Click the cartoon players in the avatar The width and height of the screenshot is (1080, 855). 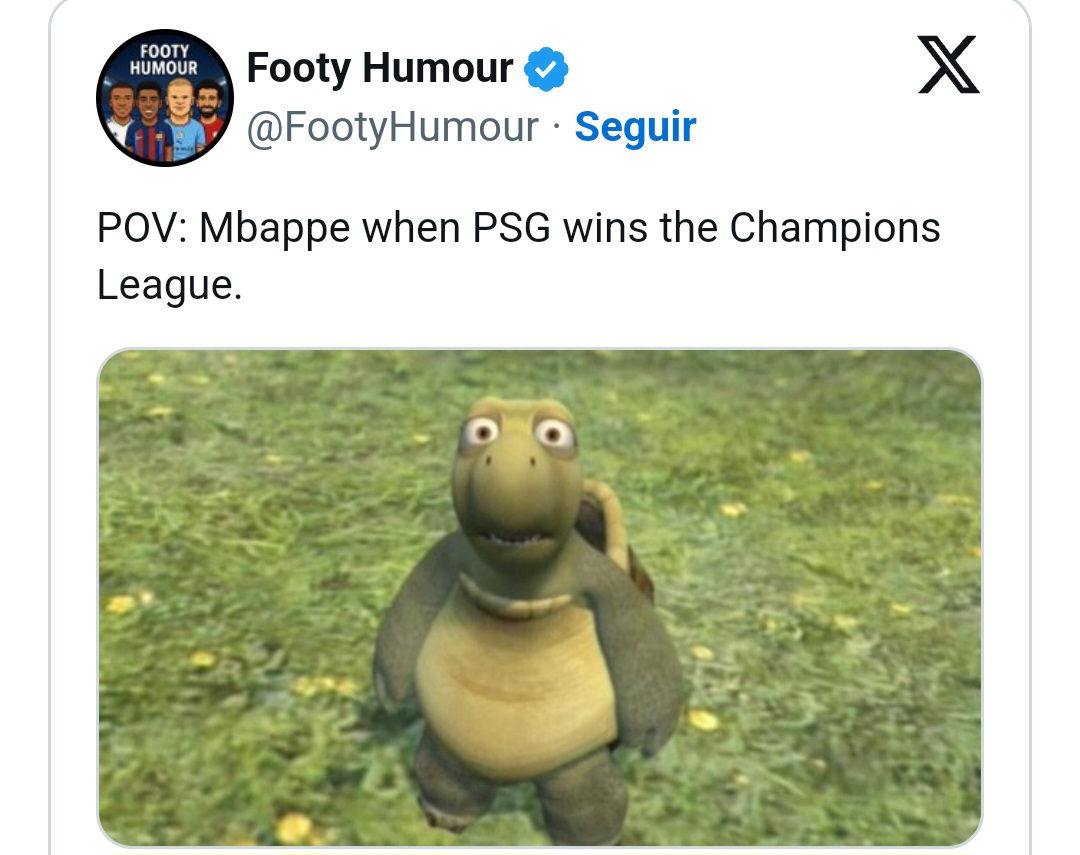tap(164, 119)
